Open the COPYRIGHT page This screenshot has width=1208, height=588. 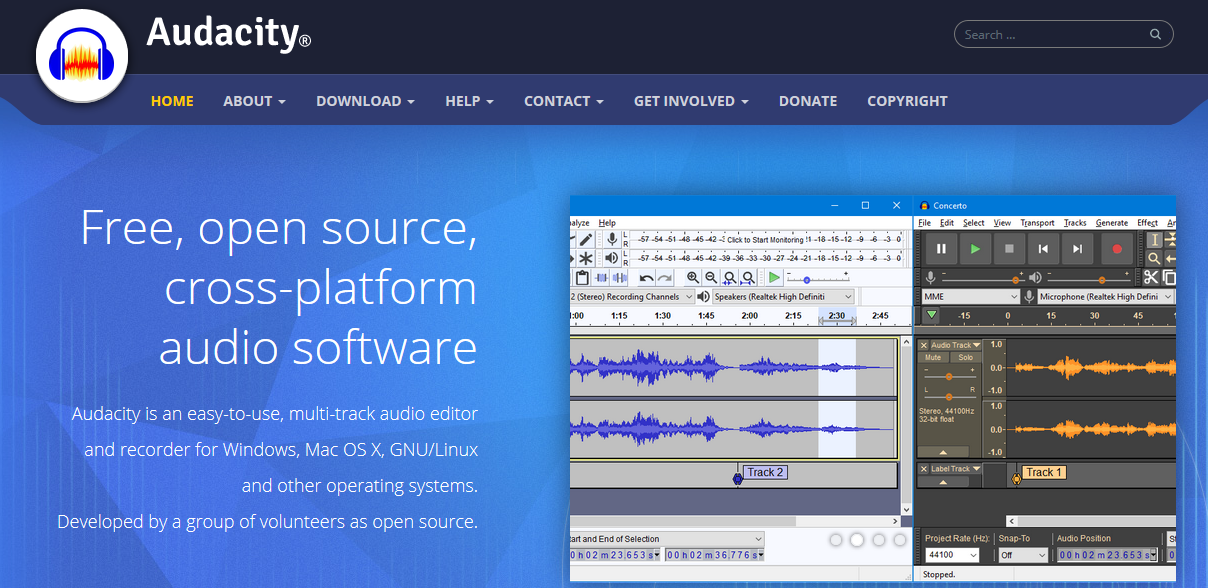[x=907, y=101]
